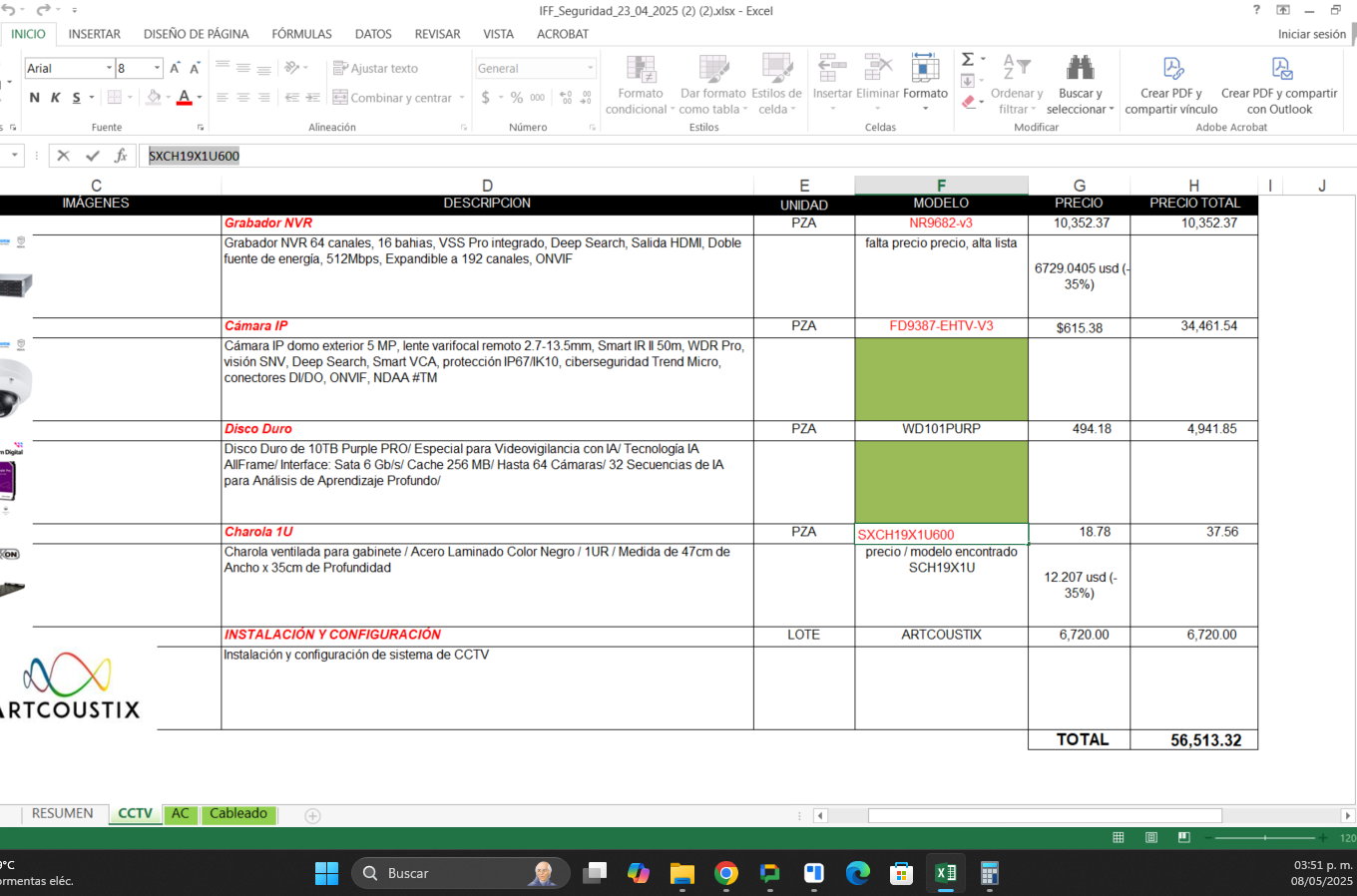Apply accounting dollar number format
1357x896 pixels.
(486, 98)
